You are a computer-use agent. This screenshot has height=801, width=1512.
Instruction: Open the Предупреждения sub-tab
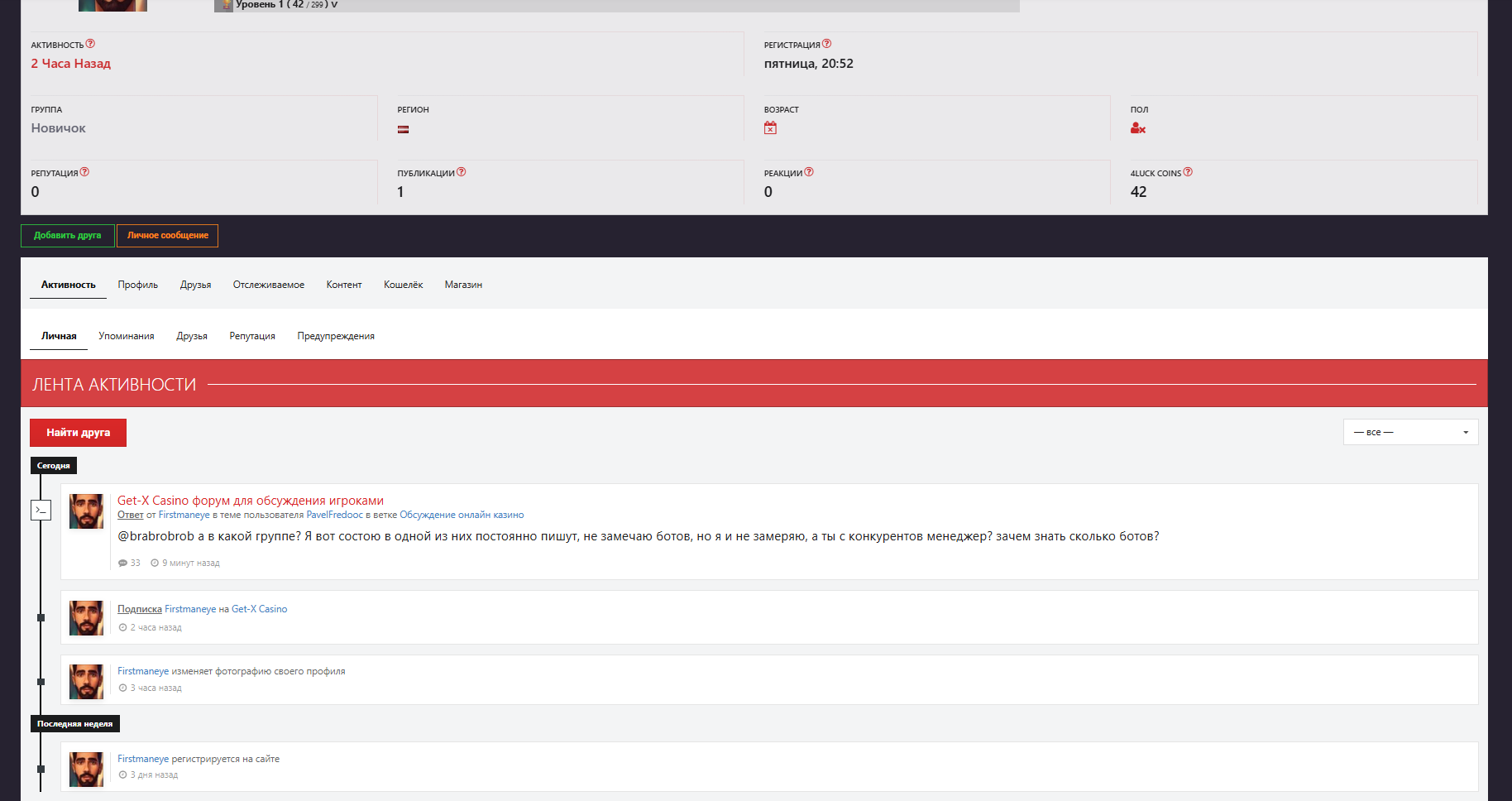[336, 336]
